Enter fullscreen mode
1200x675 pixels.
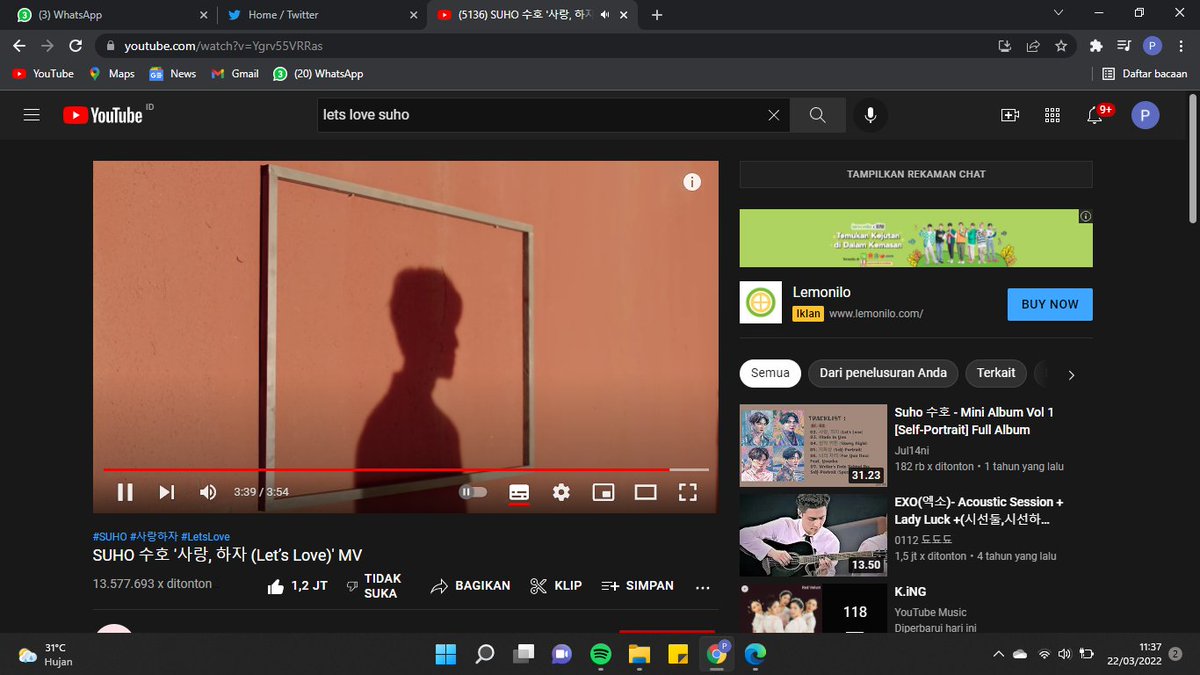pos(687,492)
